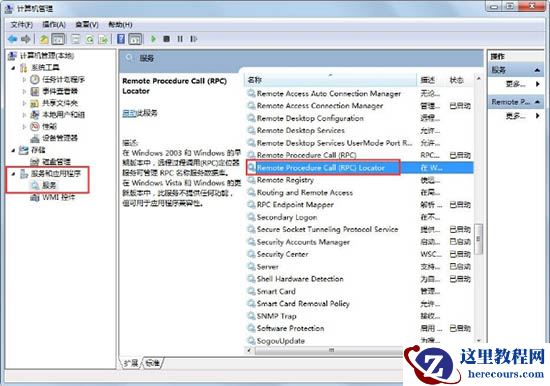The image size is (550, 386).
Task: Collapse the Services section in actions pane
Action: (x=537, y=70)
